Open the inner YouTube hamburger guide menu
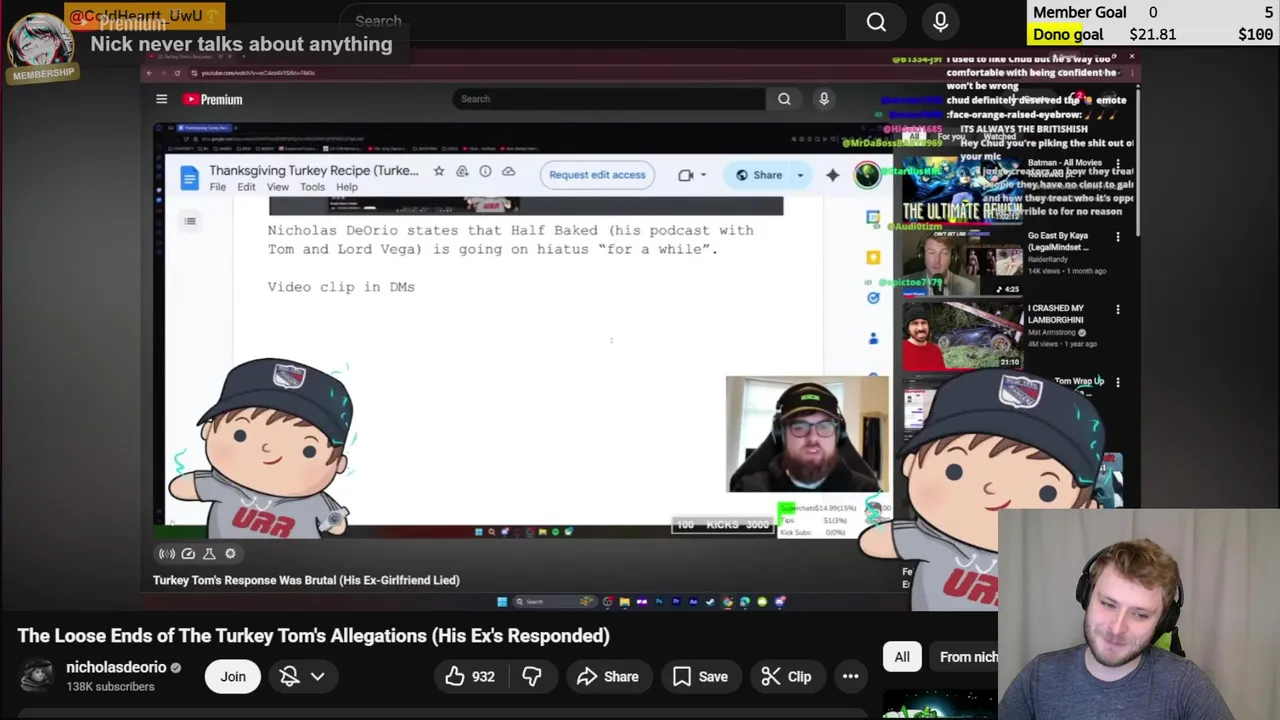The width and height of the screenshot is (1280, 720). (x=161, y=99)
